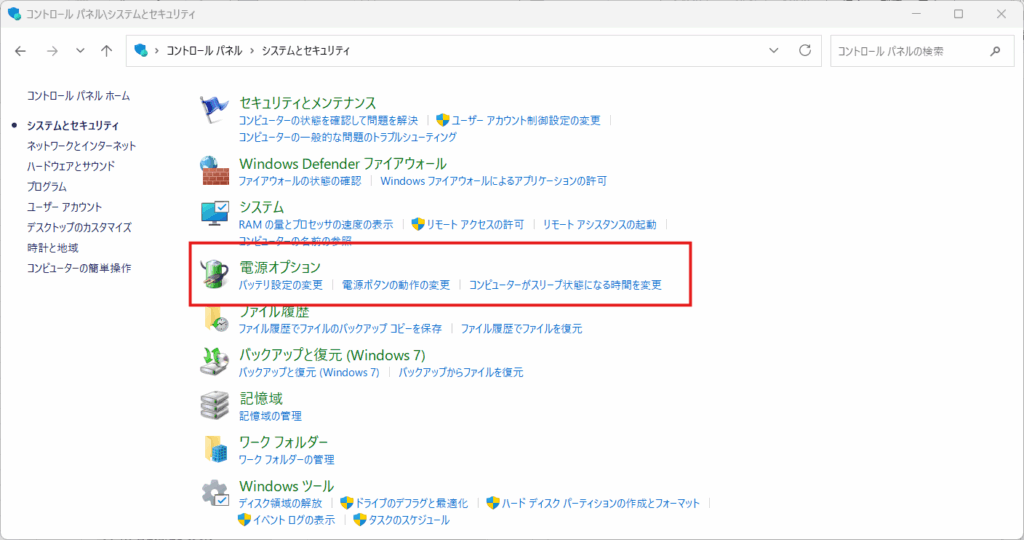Open ハード ディスク パーティションの作成とフォーマット
This screenshot has width=1024, height=540.
pos(601,503)
